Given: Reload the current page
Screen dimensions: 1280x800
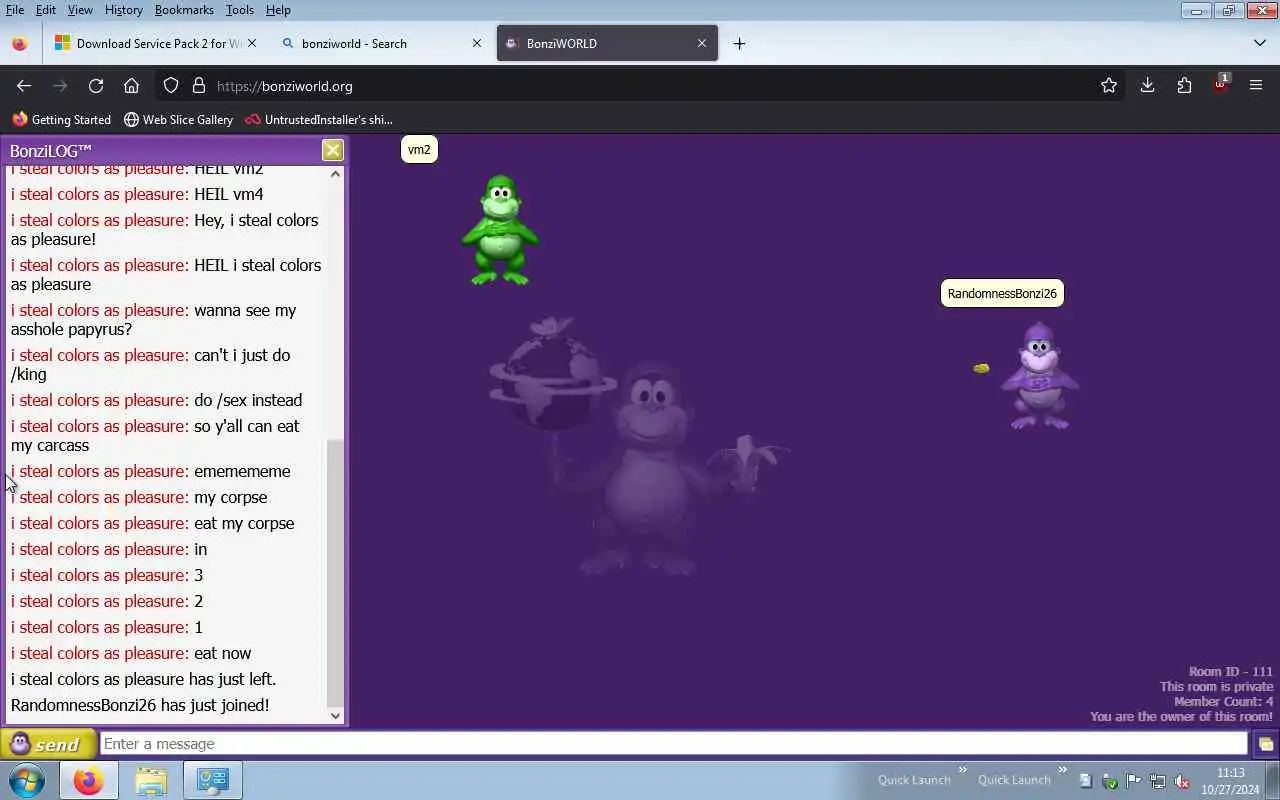Looking at the screenshot, I should point(96,86).
